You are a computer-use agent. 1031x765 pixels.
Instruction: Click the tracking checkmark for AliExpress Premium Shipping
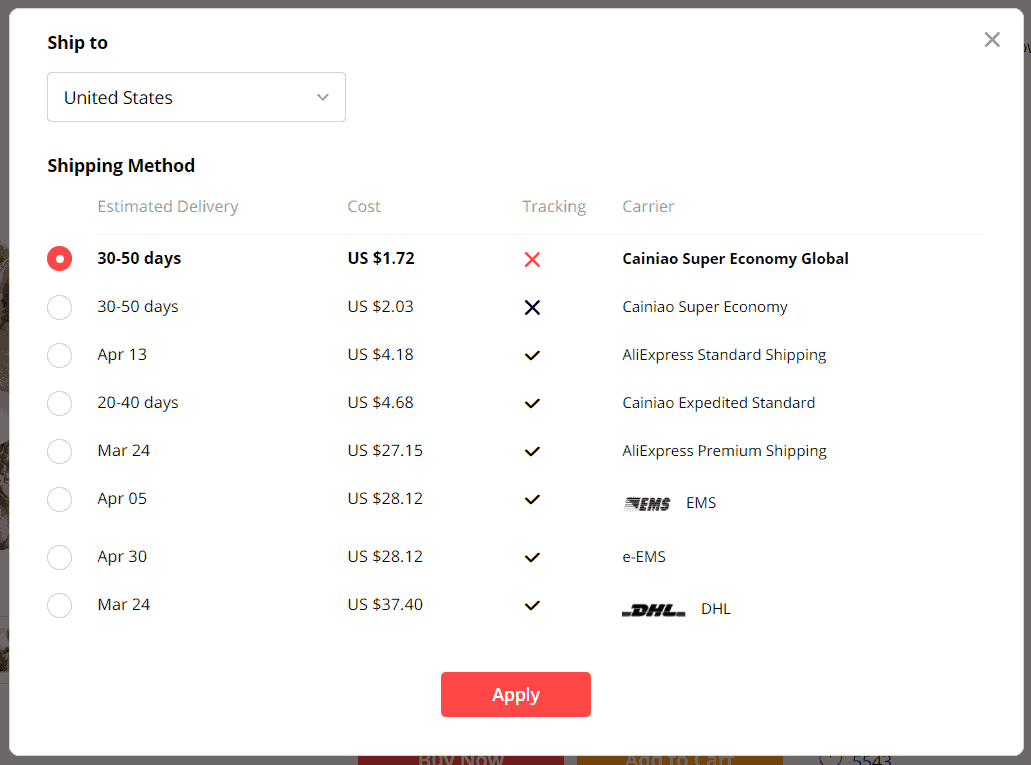coord(531,451)
